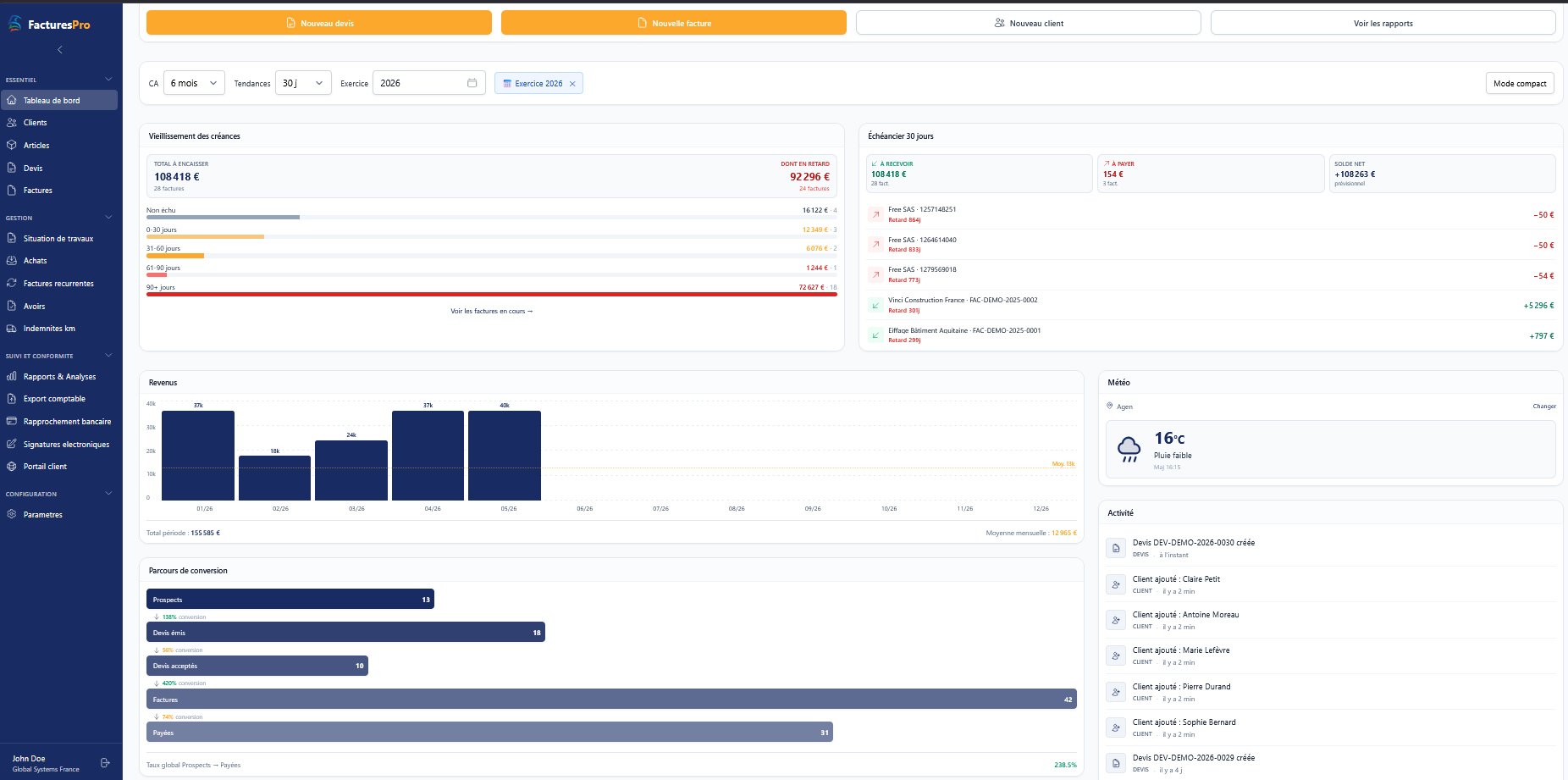Click the Rapports & Analyses chart icon
The image size is (1568, 780).
point(12,376)
